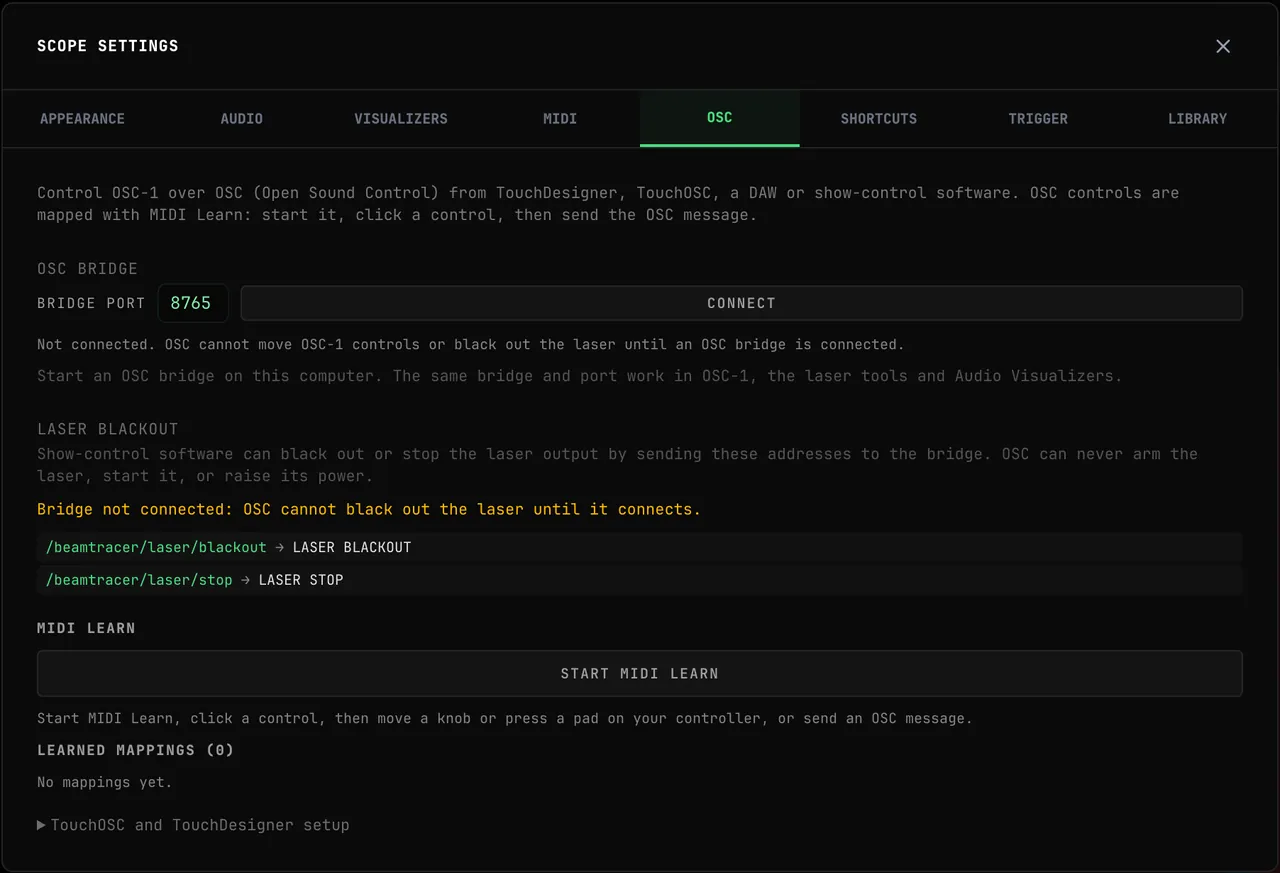Click the 'OSC Bridge' section heading
Viewport: 1280px width, 873px height.
[87, 268]
